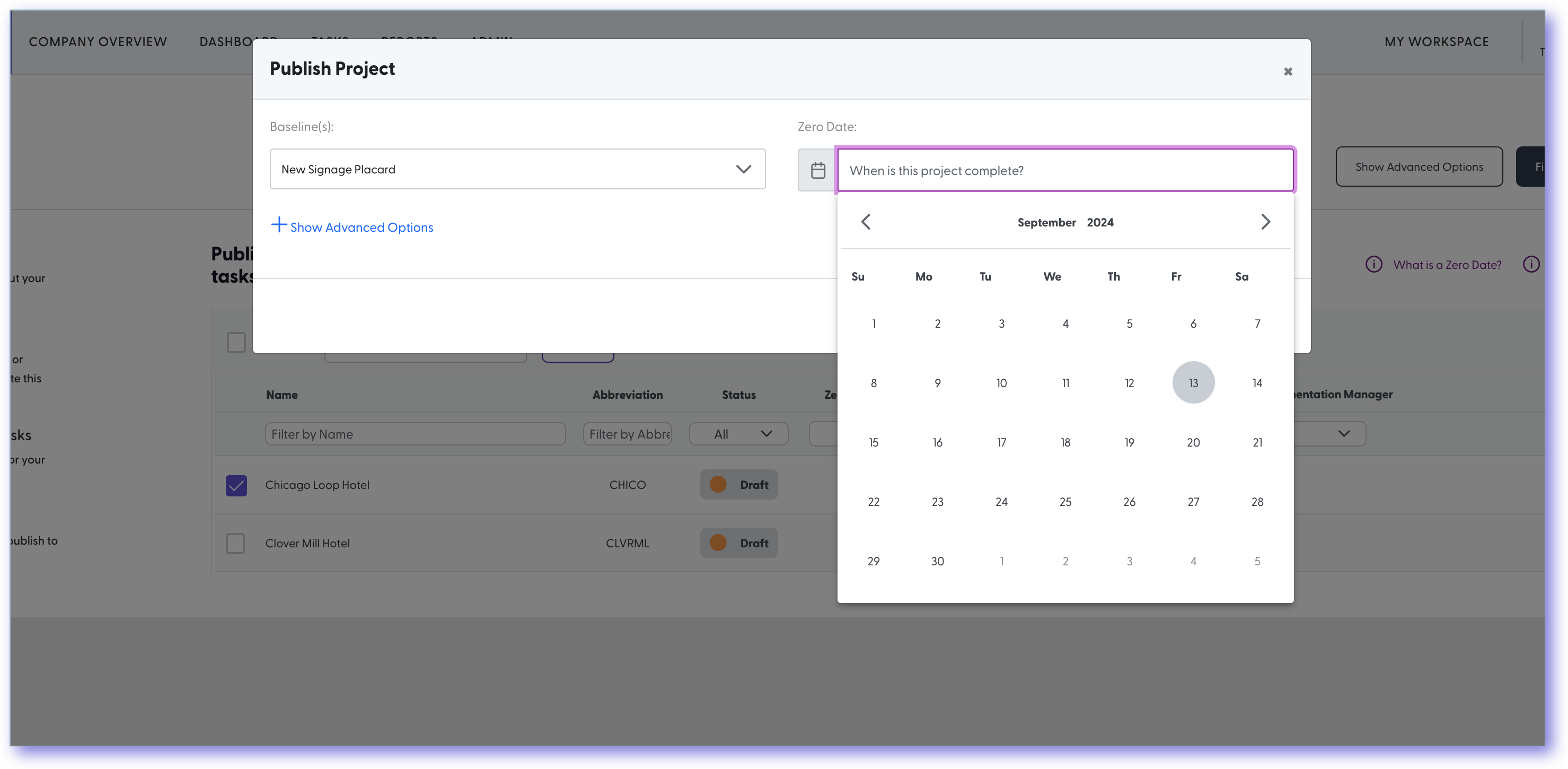Click the Zero Date input field
The width and height of the screenshot is (1568, 769).
[1065, 170]
